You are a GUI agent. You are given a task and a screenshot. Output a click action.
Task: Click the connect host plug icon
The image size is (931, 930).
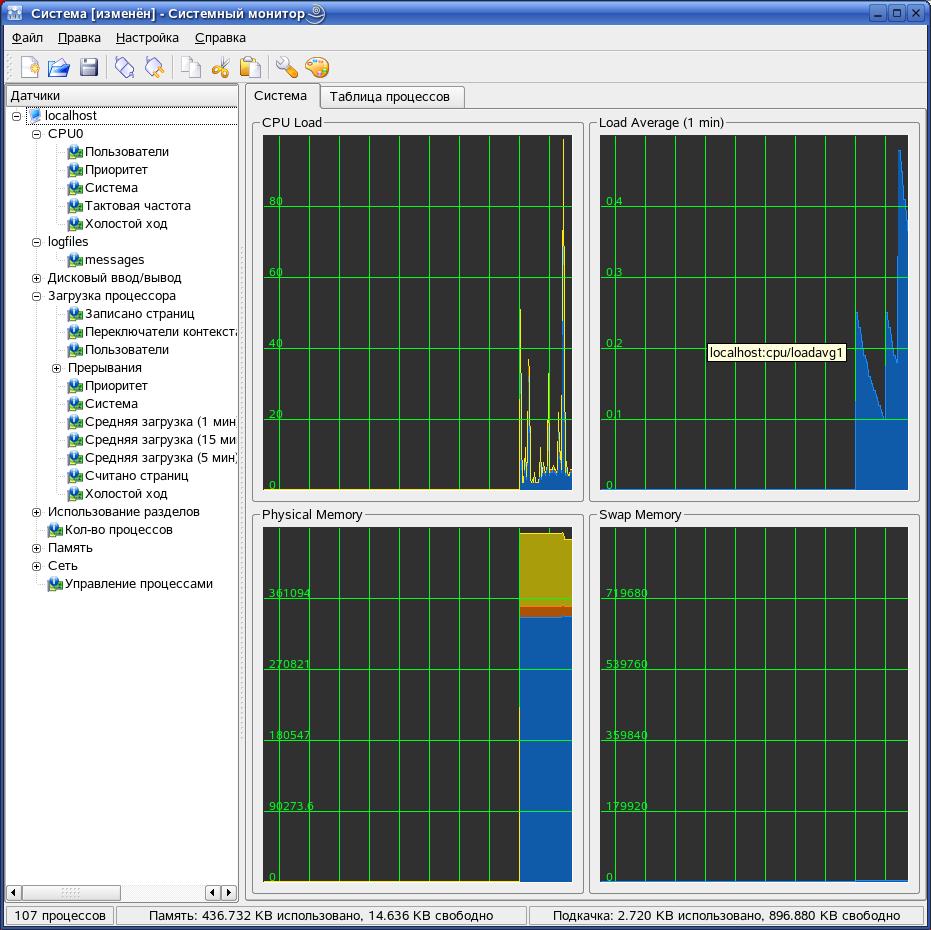[x=125, y=68]
